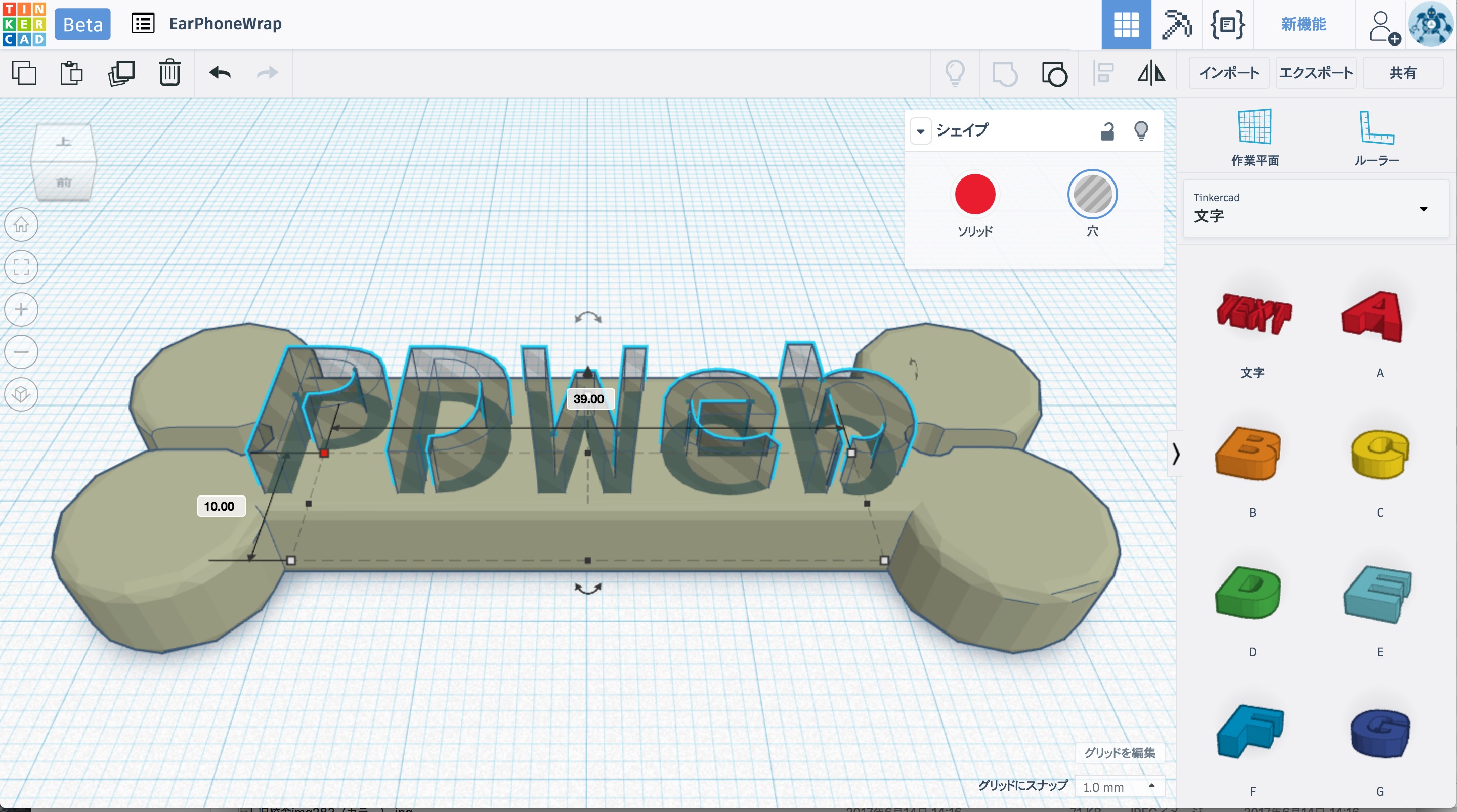
Task: Switch to the Blocks pickaxe mode
Action: pyautogui.click(x=1176, y=24)
